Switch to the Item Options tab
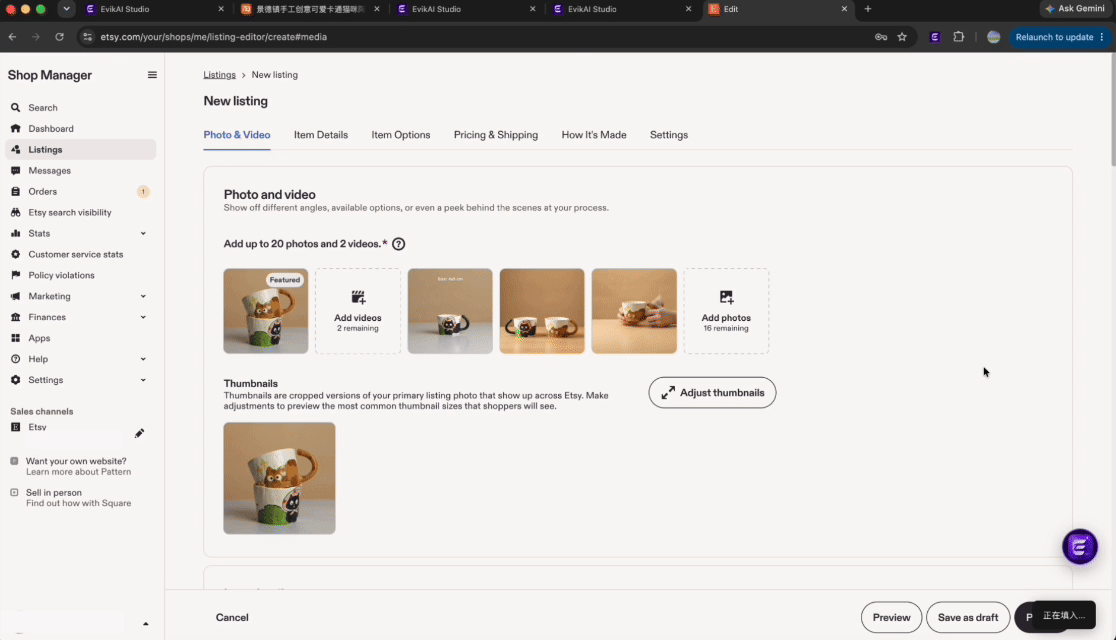 [401, 135]
